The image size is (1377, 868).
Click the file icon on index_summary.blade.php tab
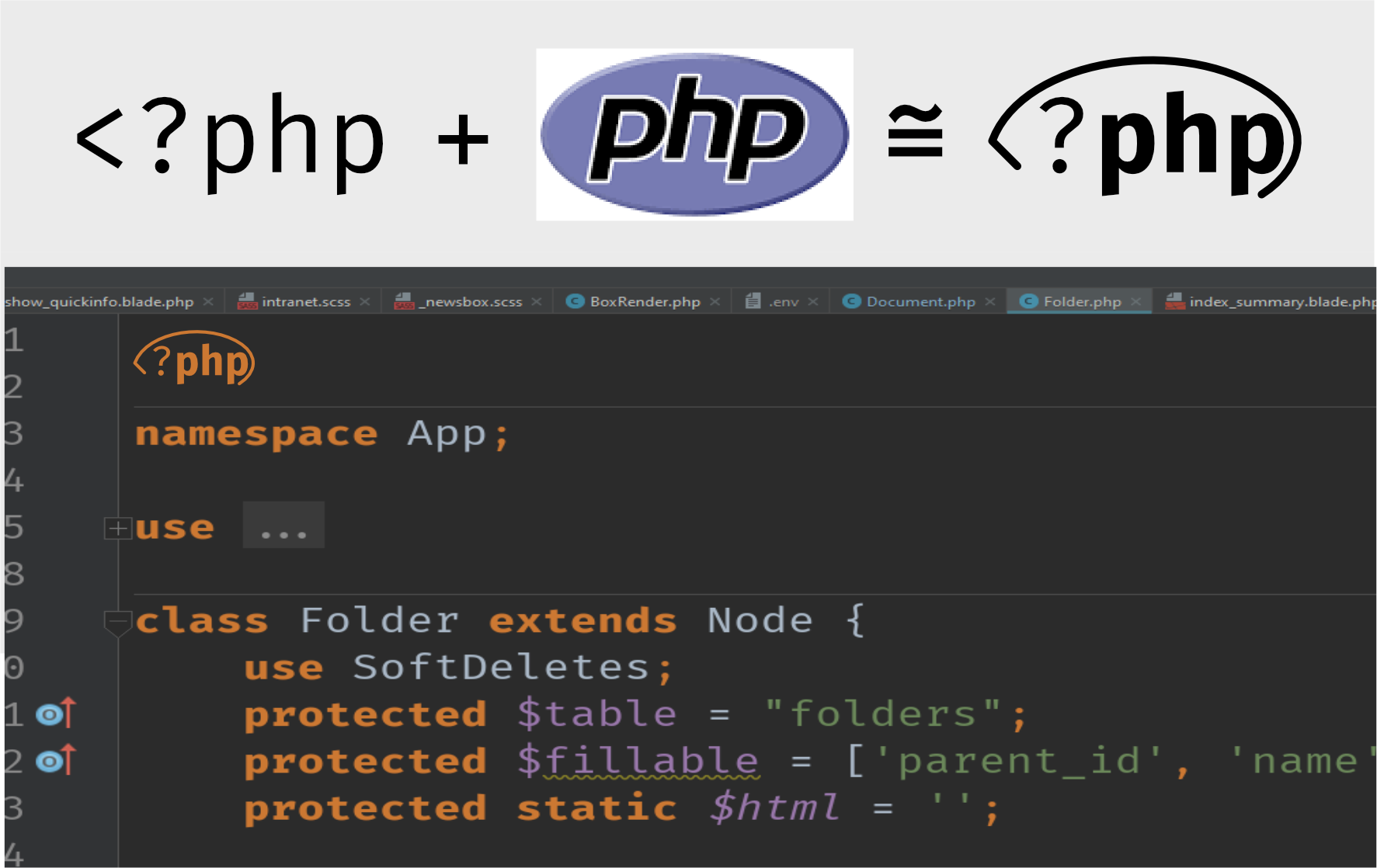click(x=1174, y=301)
